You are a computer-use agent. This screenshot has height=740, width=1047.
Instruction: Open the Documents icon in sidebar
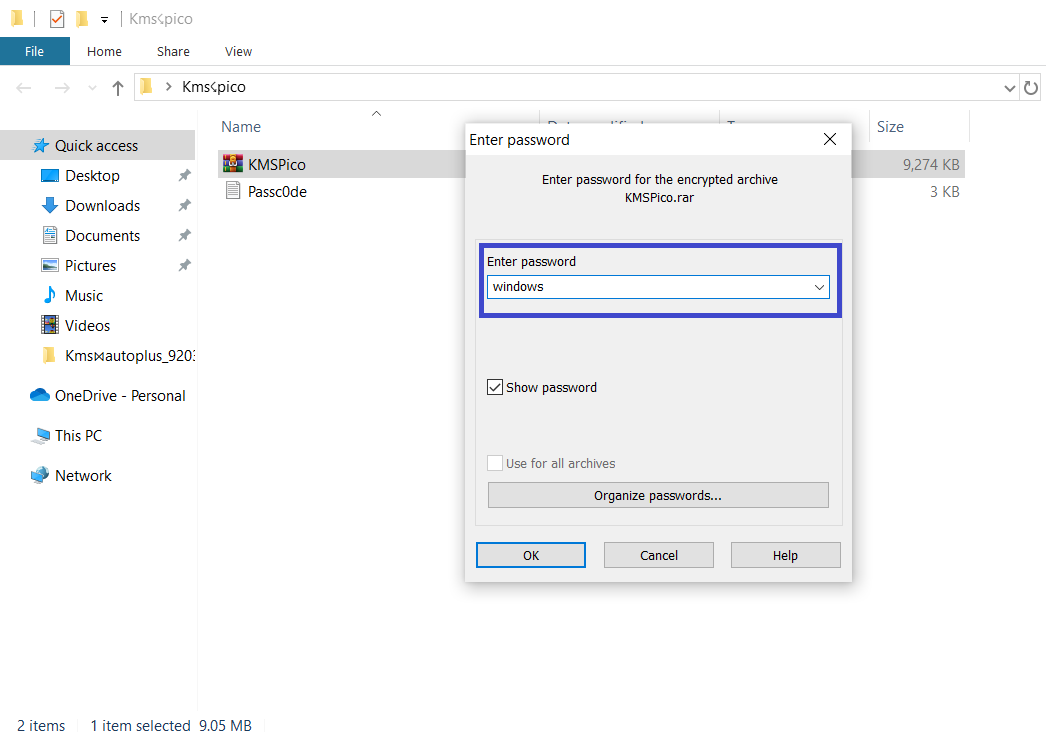[x=50, y=235]
